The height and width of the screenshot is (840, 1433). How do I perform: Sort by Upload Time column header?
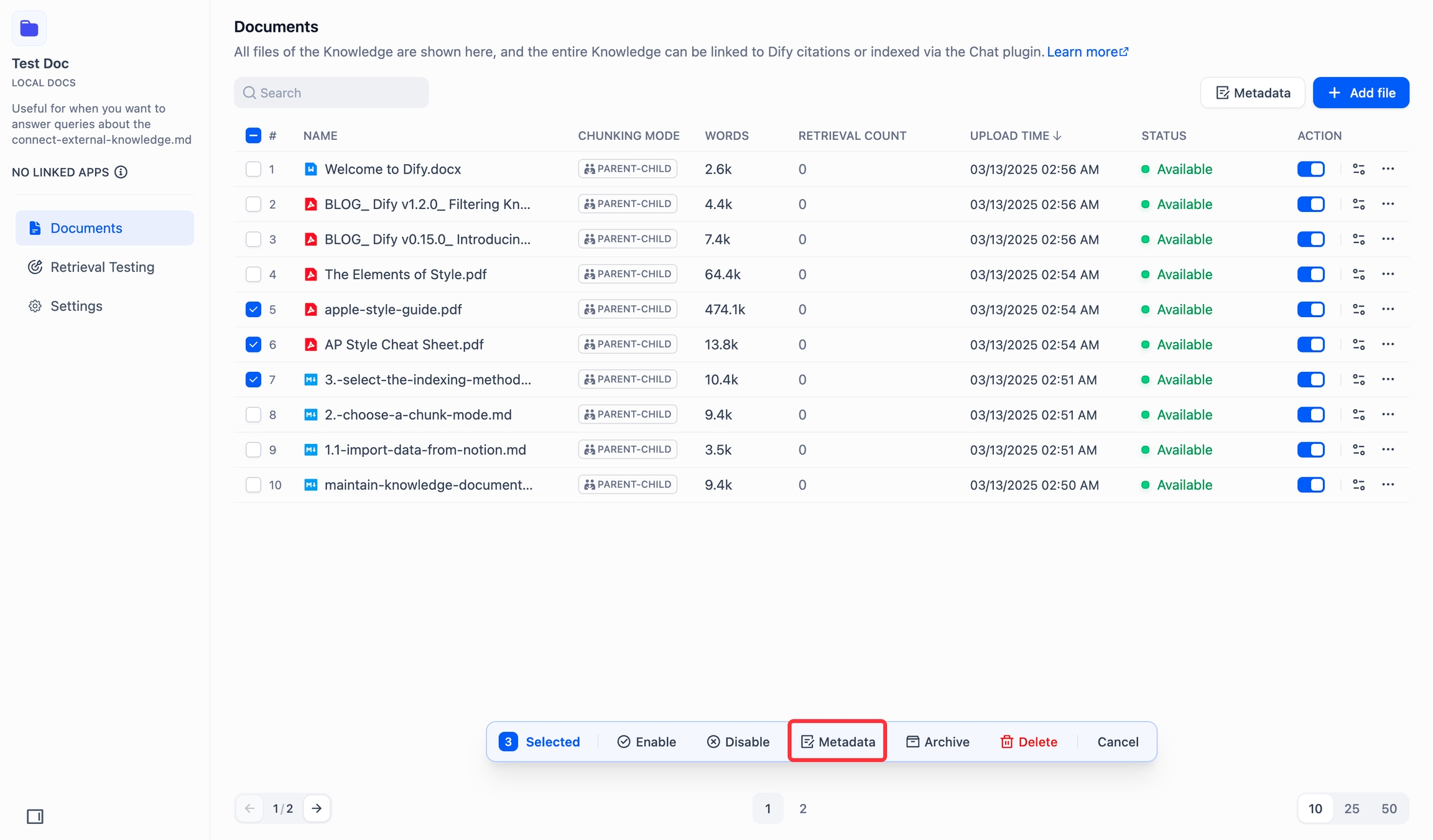(x=1014, y=136)
